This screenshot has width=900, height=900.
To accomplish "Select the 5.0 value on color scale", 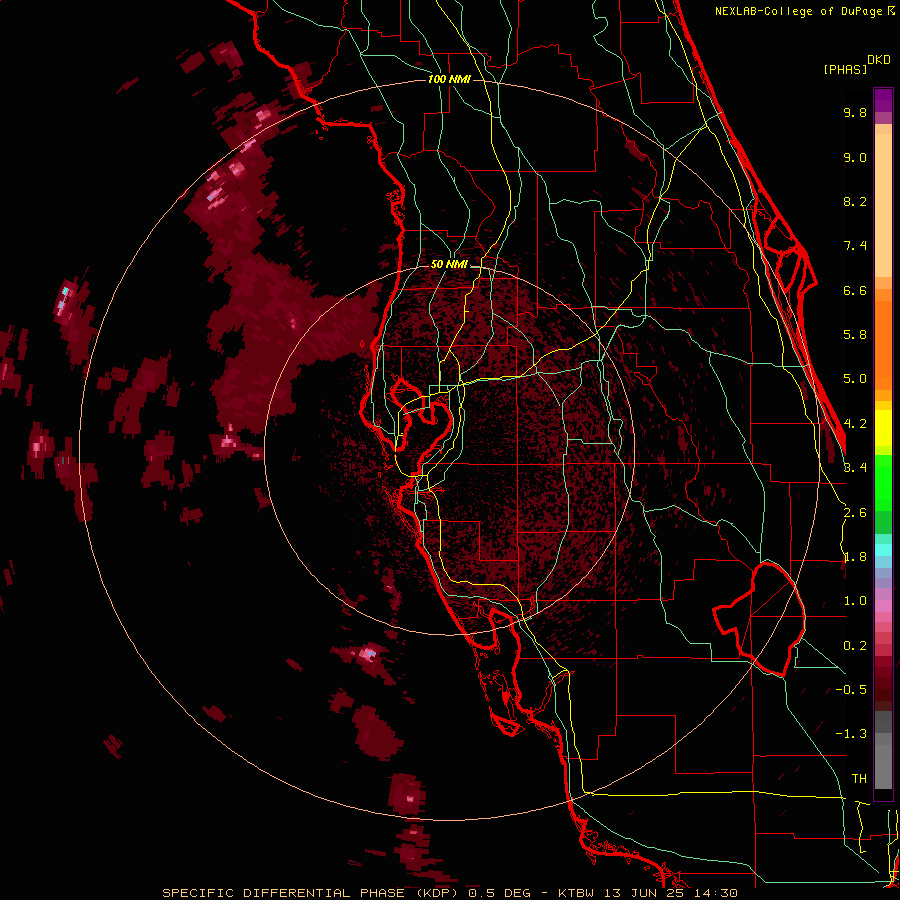I will coord(855,379).
